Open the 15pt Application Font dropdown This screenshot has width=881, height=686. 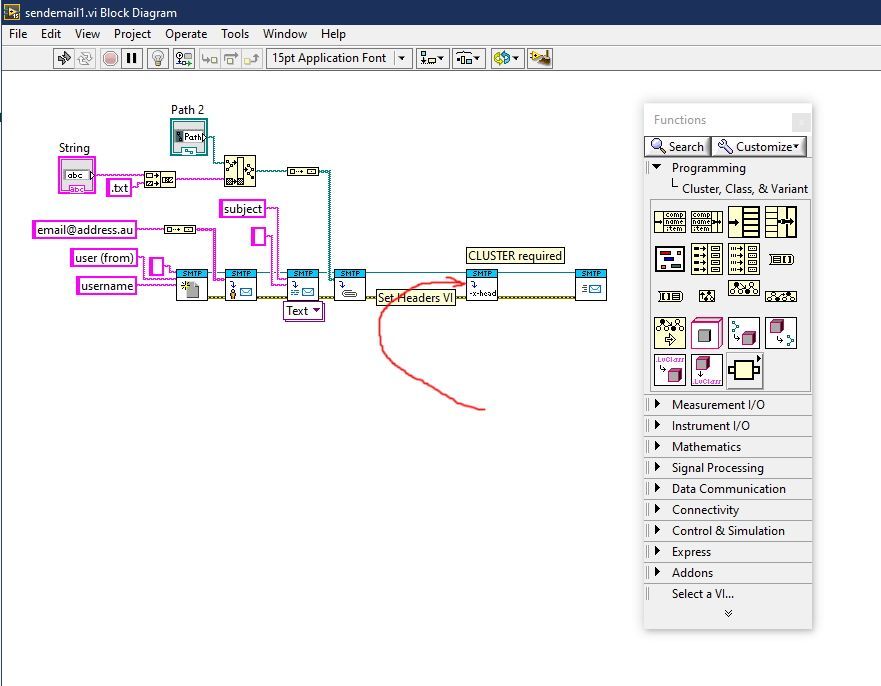point(339,58)
